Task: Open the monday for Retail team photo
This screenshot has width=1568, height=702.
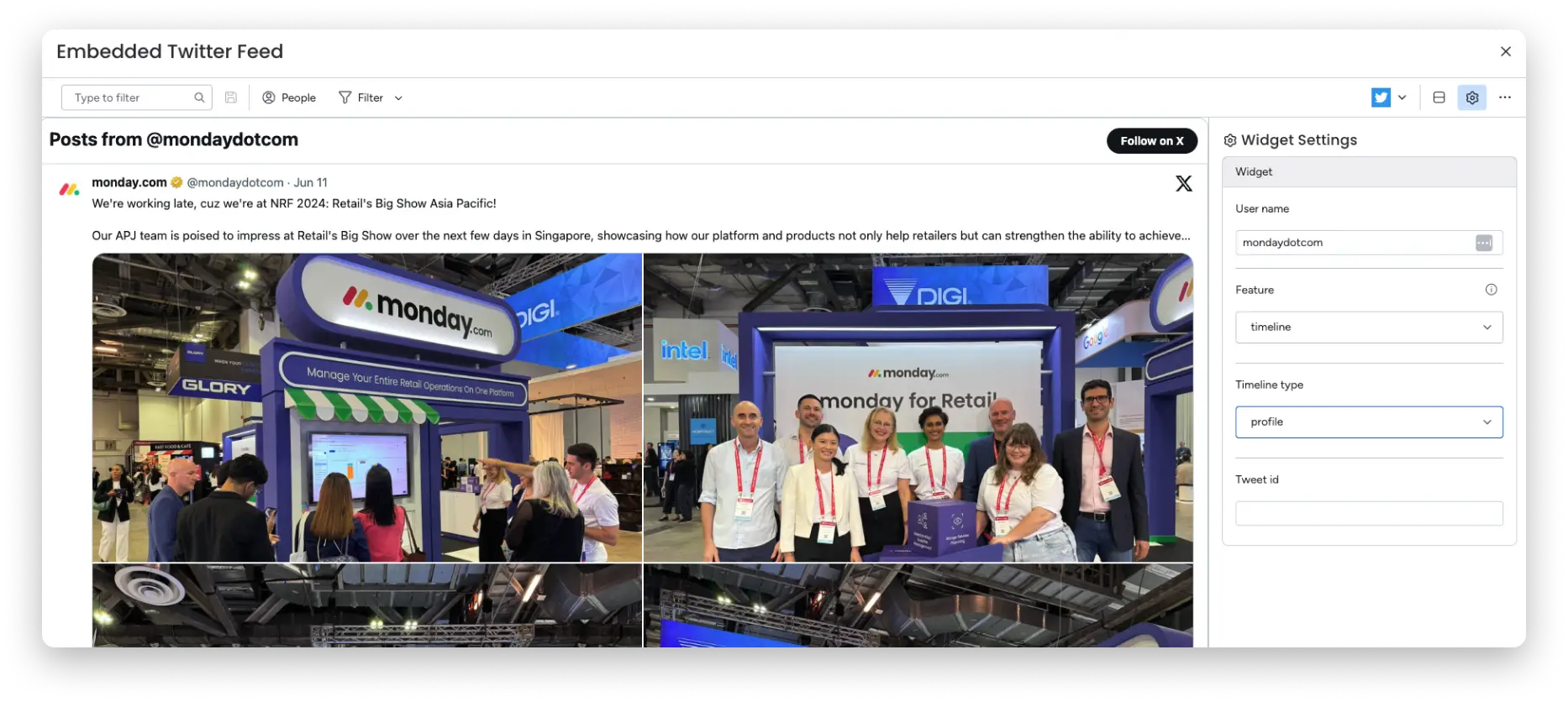Action: [918, 407]
